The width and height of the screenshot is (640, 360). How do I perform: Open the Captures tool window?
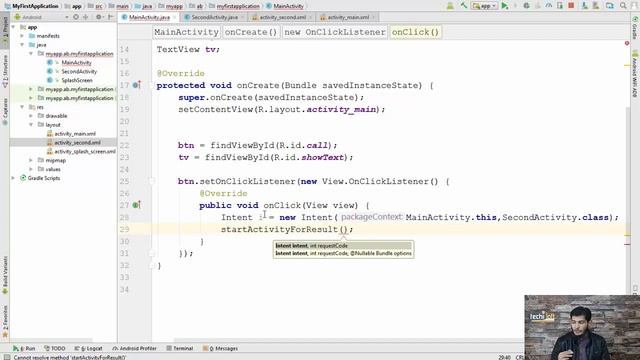[5, 112]
